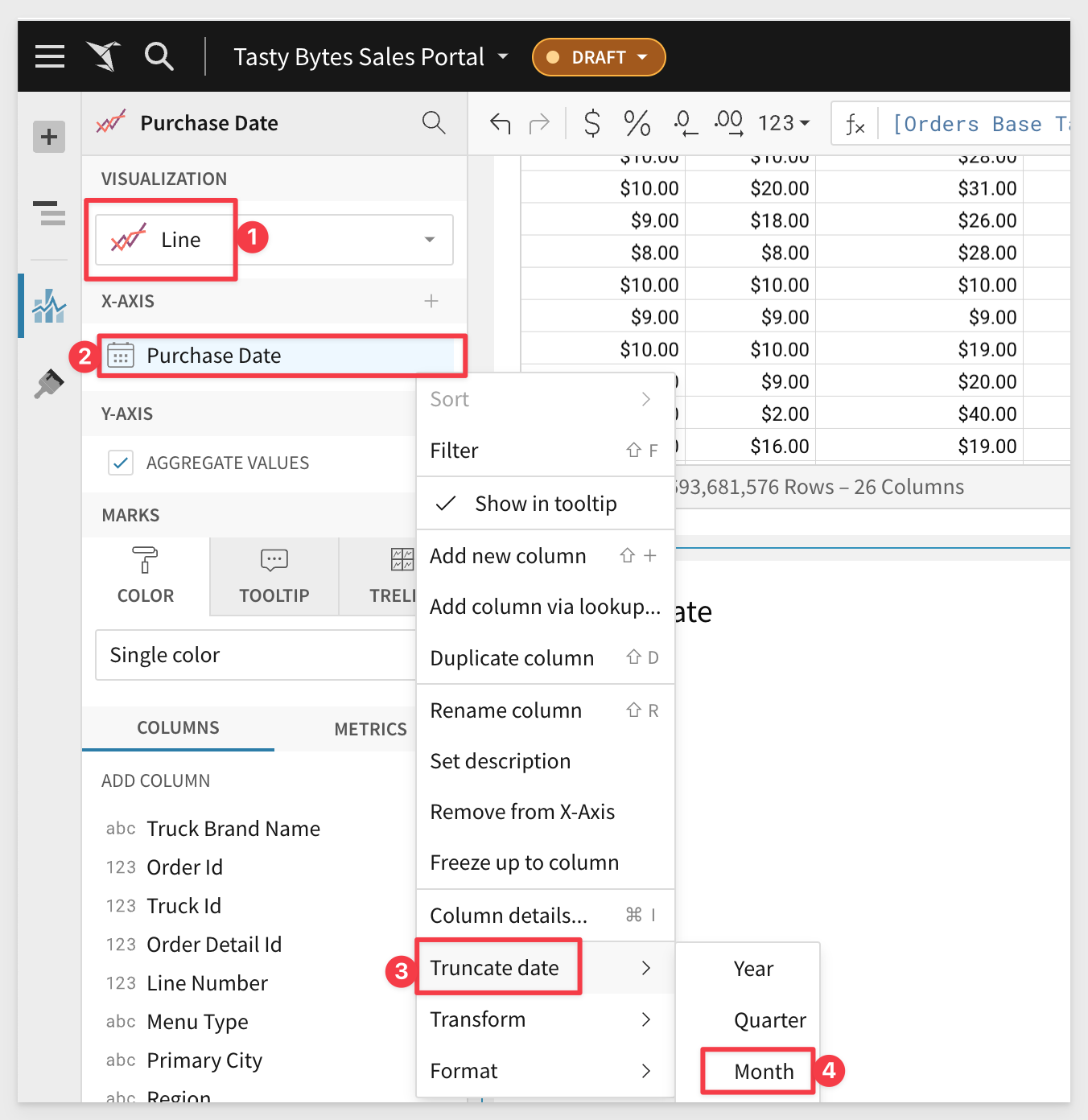The image size is (1088, 1120).
Task: Switch to the Metrics tab
Action: coord(370,729)
